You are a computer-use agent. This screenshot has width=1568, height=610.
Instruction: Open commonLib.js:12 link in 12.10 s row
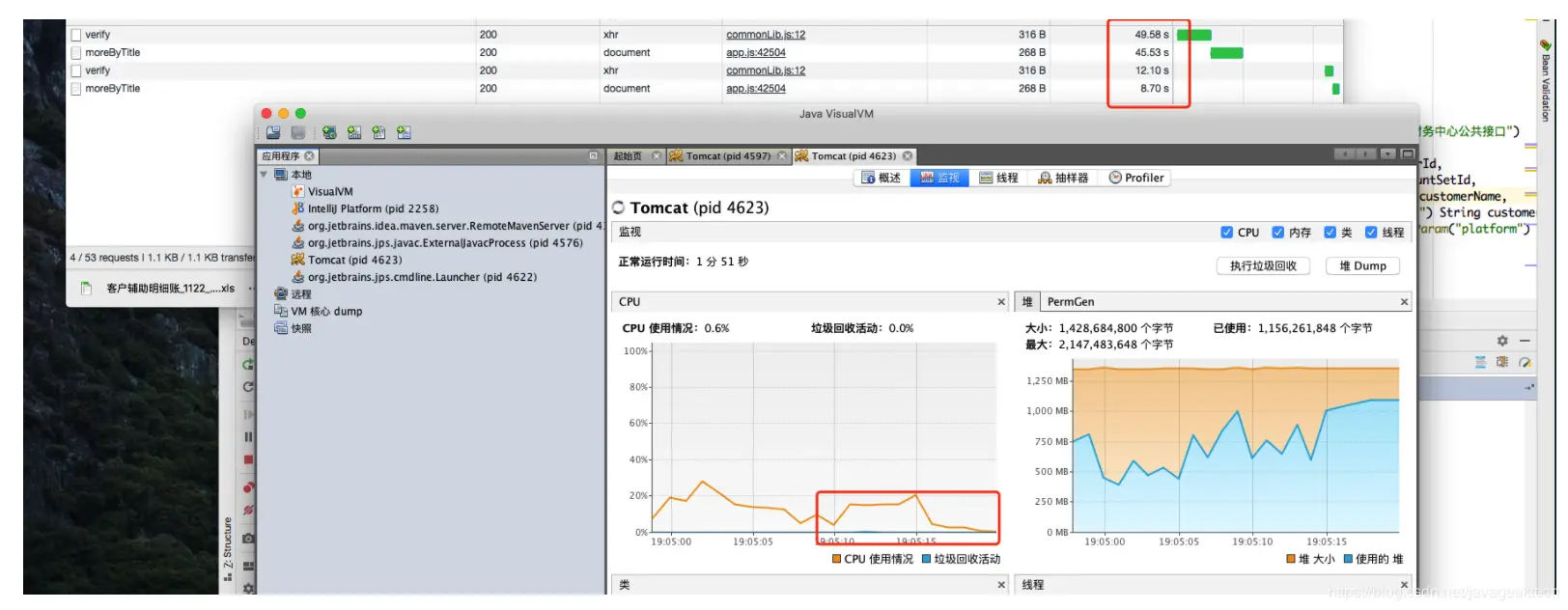tap(766, 70)
